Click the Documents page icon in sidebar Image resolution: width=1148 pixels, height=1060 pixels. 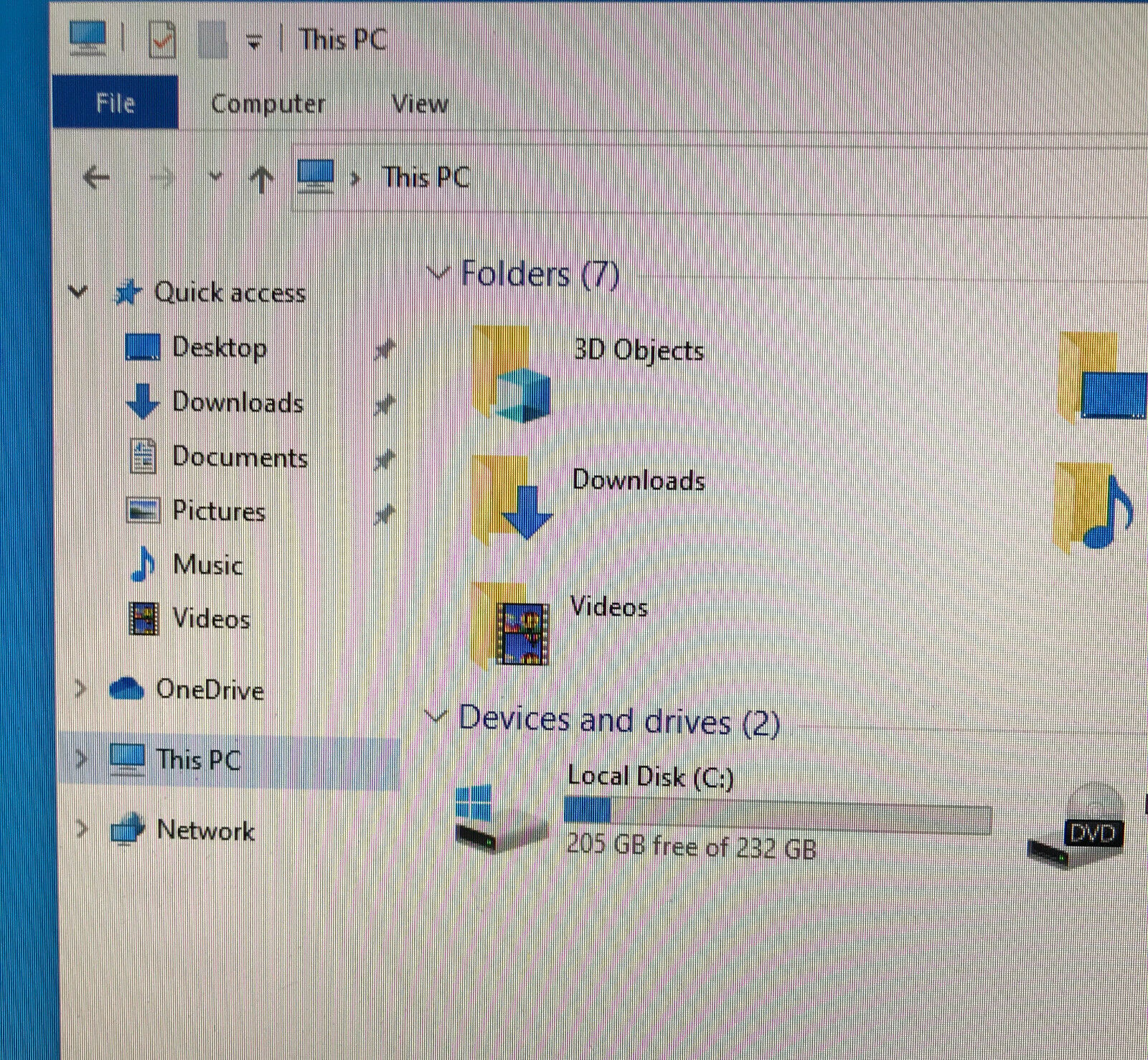(x=143, y=456)
